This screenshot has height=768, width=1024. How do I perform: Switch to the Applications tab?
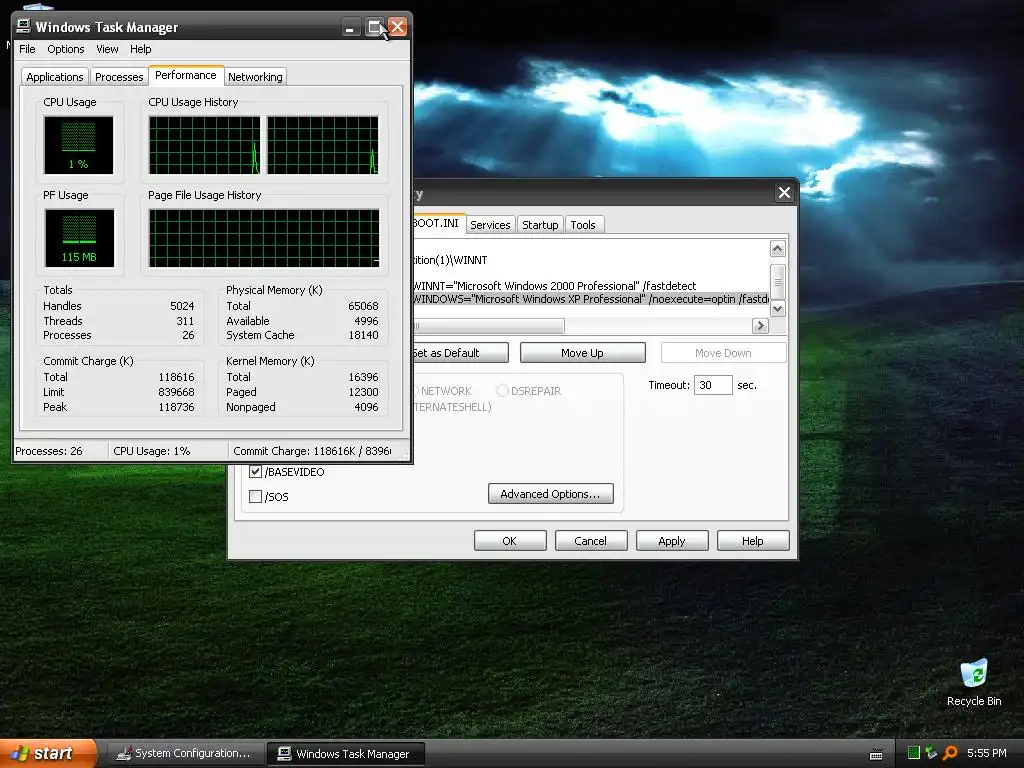click(55, 77)
